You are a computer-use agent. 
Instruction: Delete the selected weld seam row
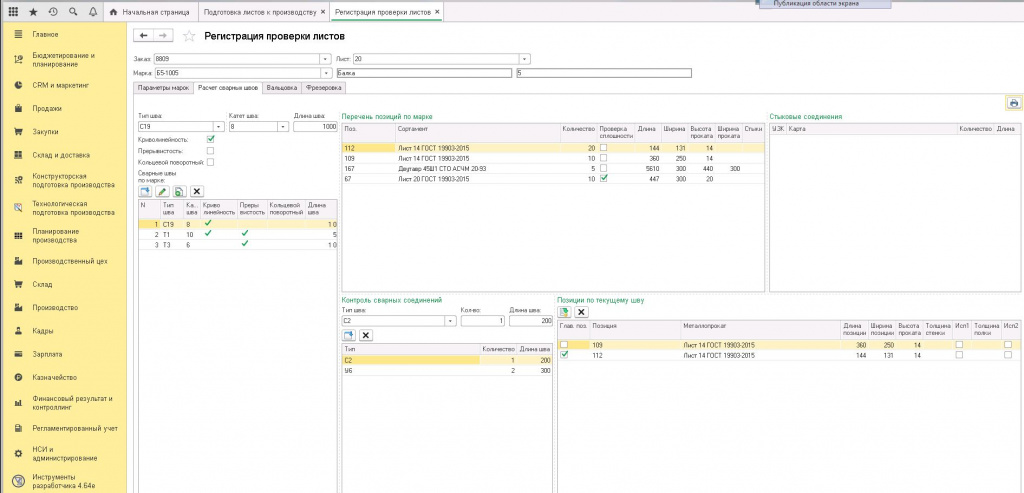point(197,191)
